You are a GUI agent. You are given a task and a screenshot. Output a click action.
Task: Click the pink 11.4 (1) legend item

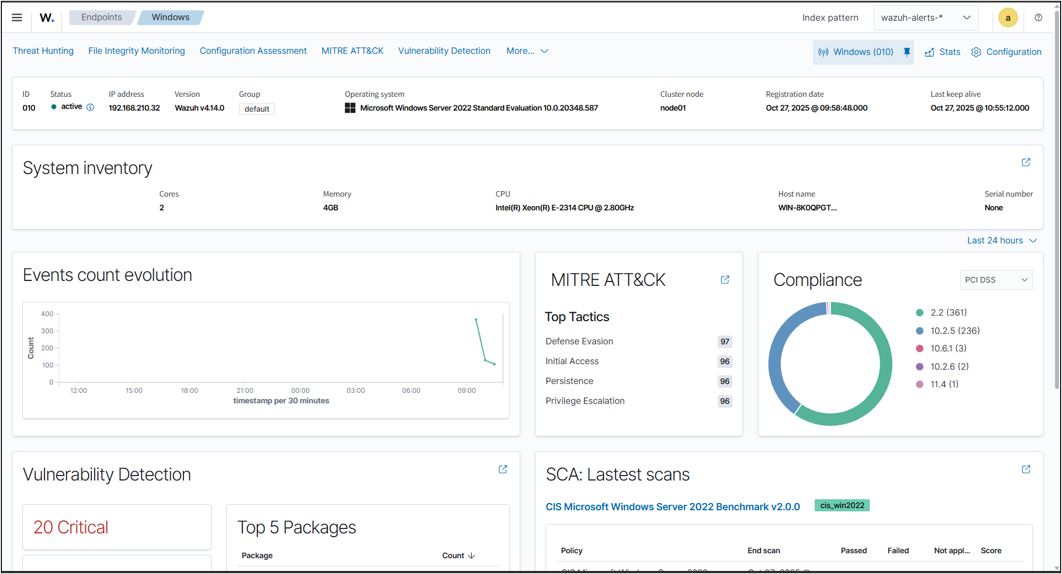click(x=937, y=384)
